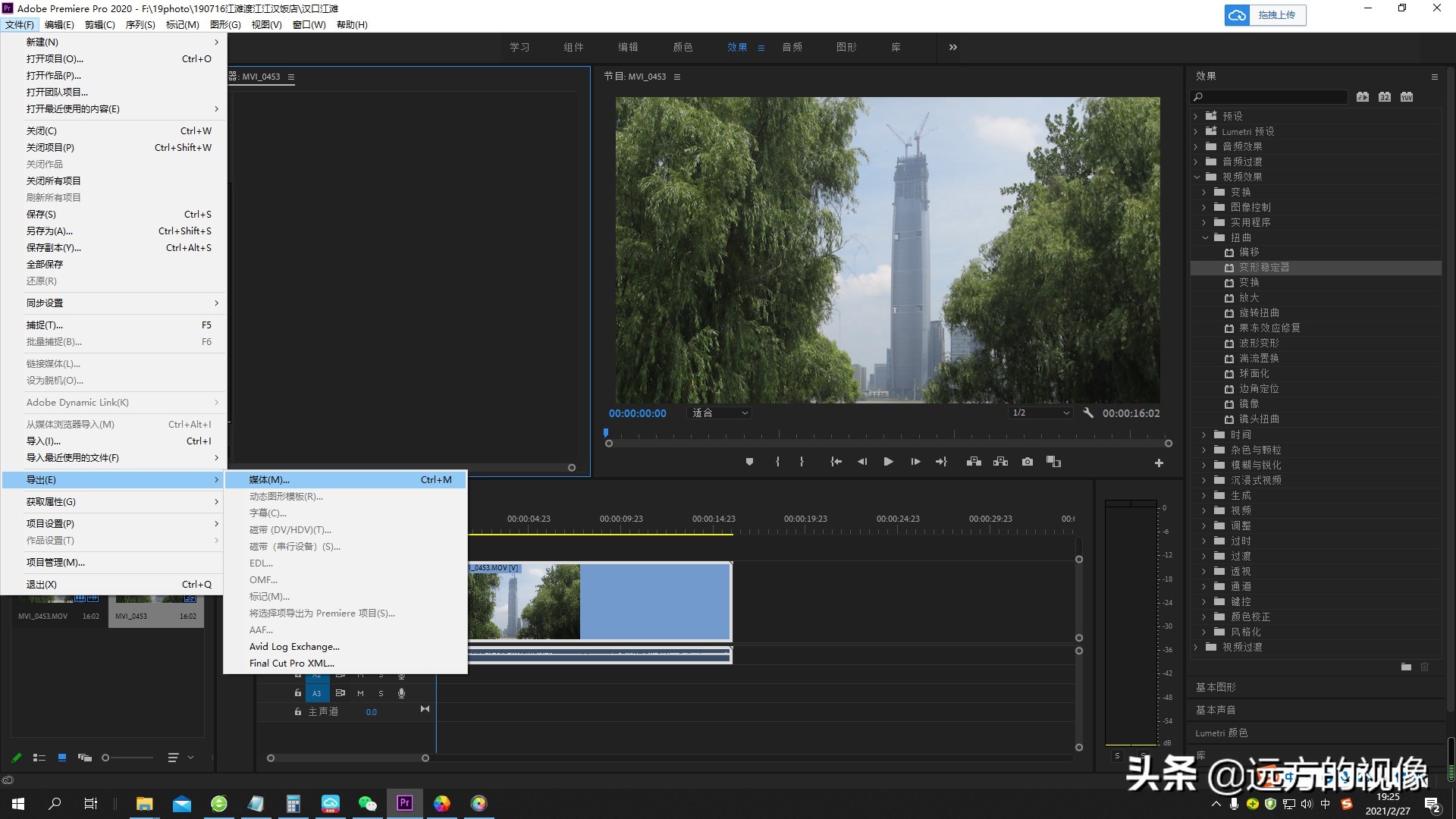The width and height of the screenshot is (1456, 819).
Task: Expand the 图像控制 folder
Action: pyautogui.click(x=1204, y=207)
